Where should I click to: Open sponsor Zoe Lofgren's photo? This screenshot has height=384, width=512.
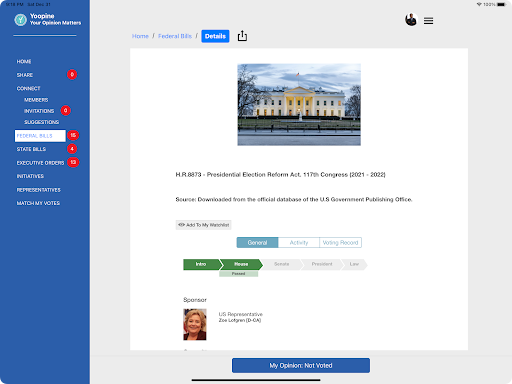tap(195, 324)
